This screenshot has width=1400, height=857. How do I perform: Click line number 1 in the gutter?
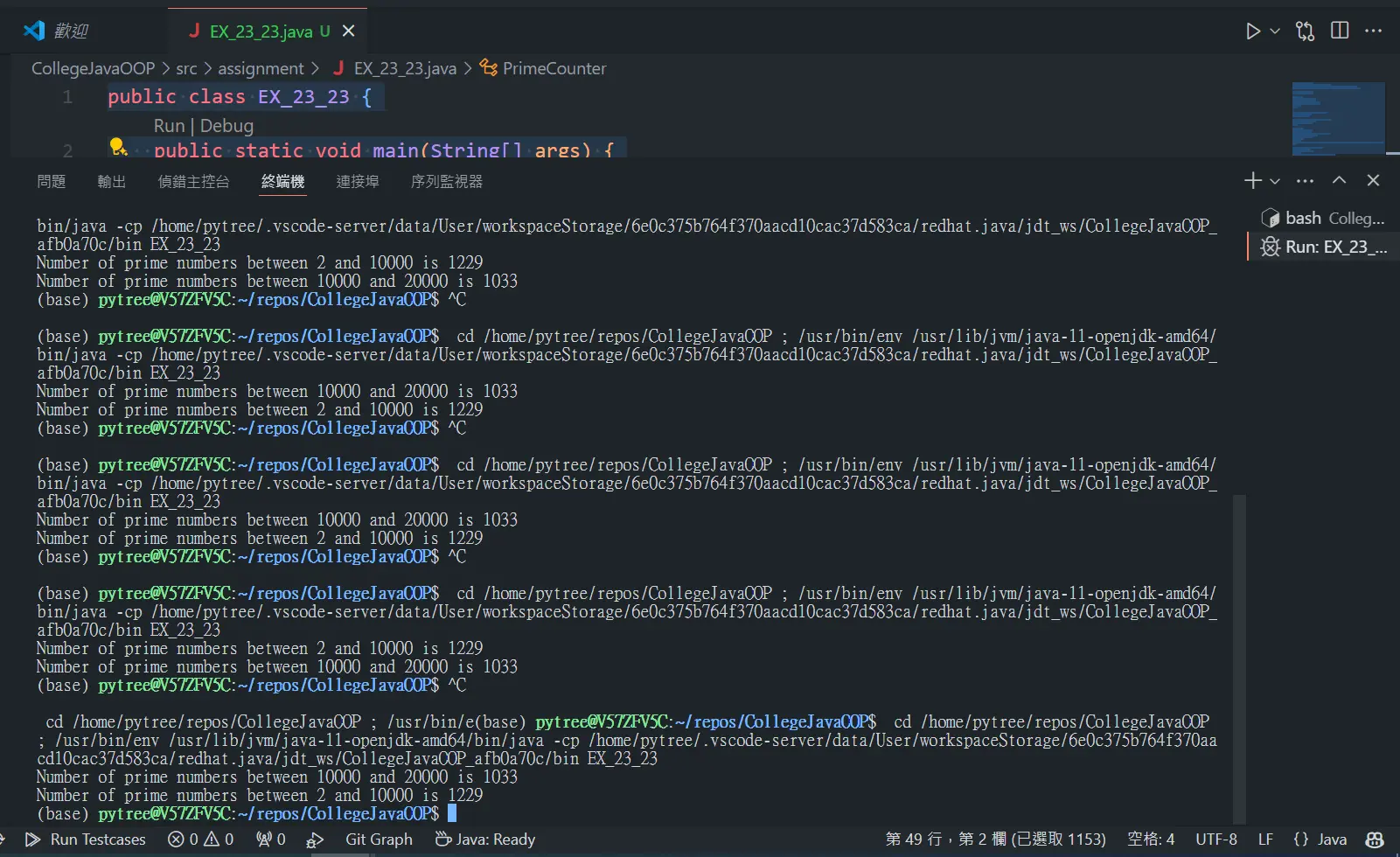[x=67, y=97]
